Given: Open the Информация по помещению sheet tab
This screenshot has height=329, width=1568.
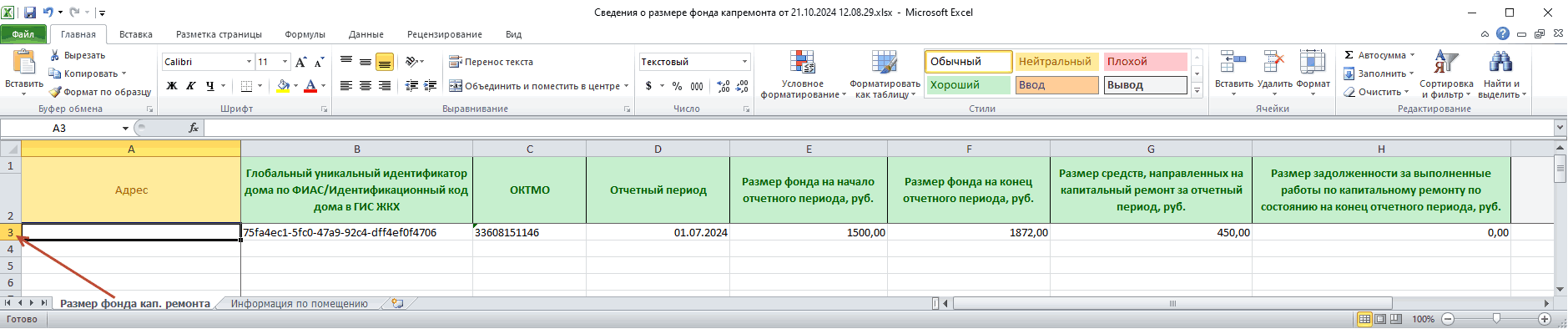Looking at the screenshot, I should point(299,304).
